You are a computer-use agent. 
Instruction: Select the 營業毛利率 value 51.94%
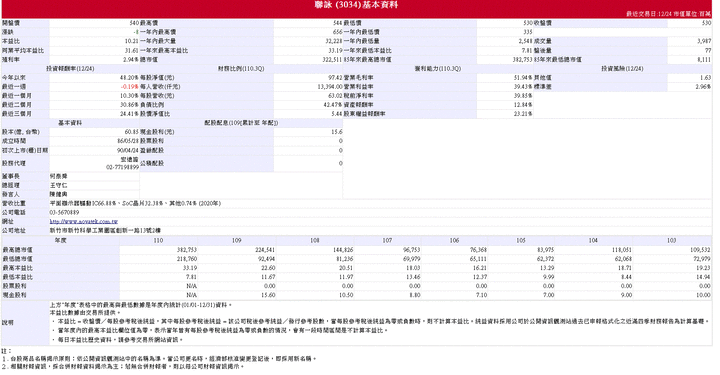click(x=523, y=78)
